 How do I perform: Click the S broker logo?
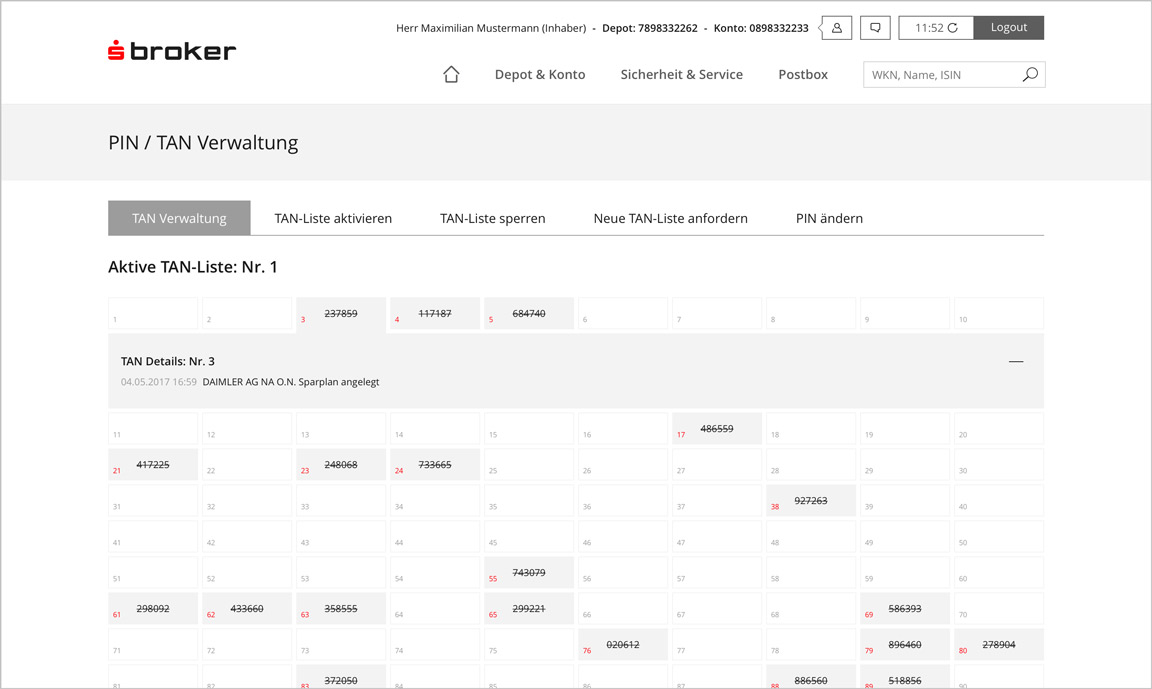[x=172, y=51]
